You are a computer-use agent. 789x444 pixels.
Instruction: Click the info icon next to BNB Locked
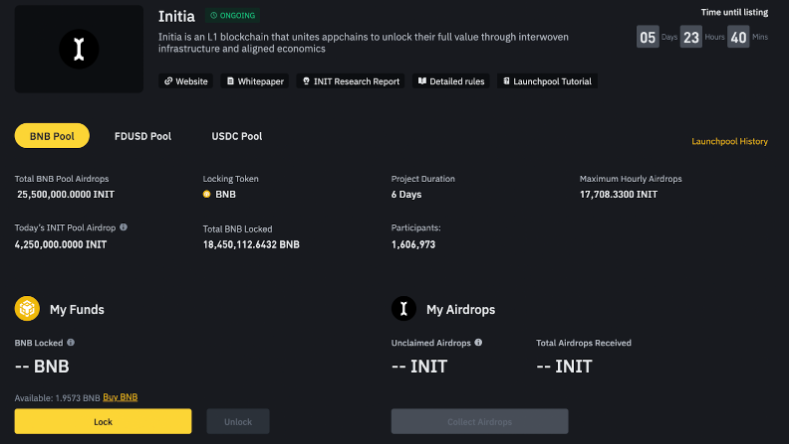click(x=70, y=343)
